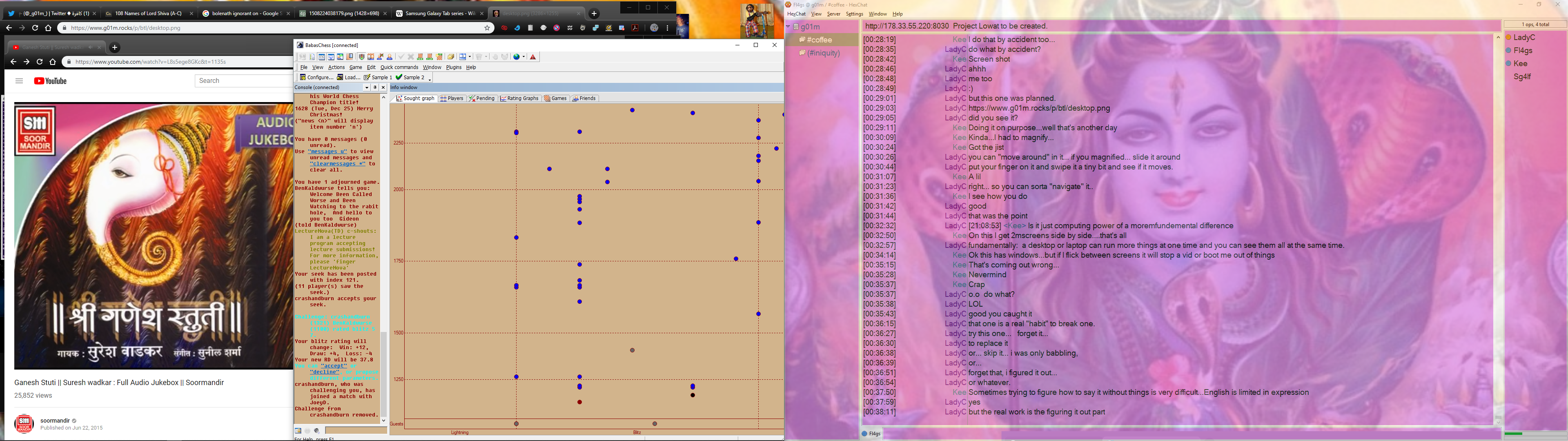Select the (#iniquity) channel in HexChat
Viewport: 1568px width, 441px height.
pyautogui.click(x=823, y=53)
